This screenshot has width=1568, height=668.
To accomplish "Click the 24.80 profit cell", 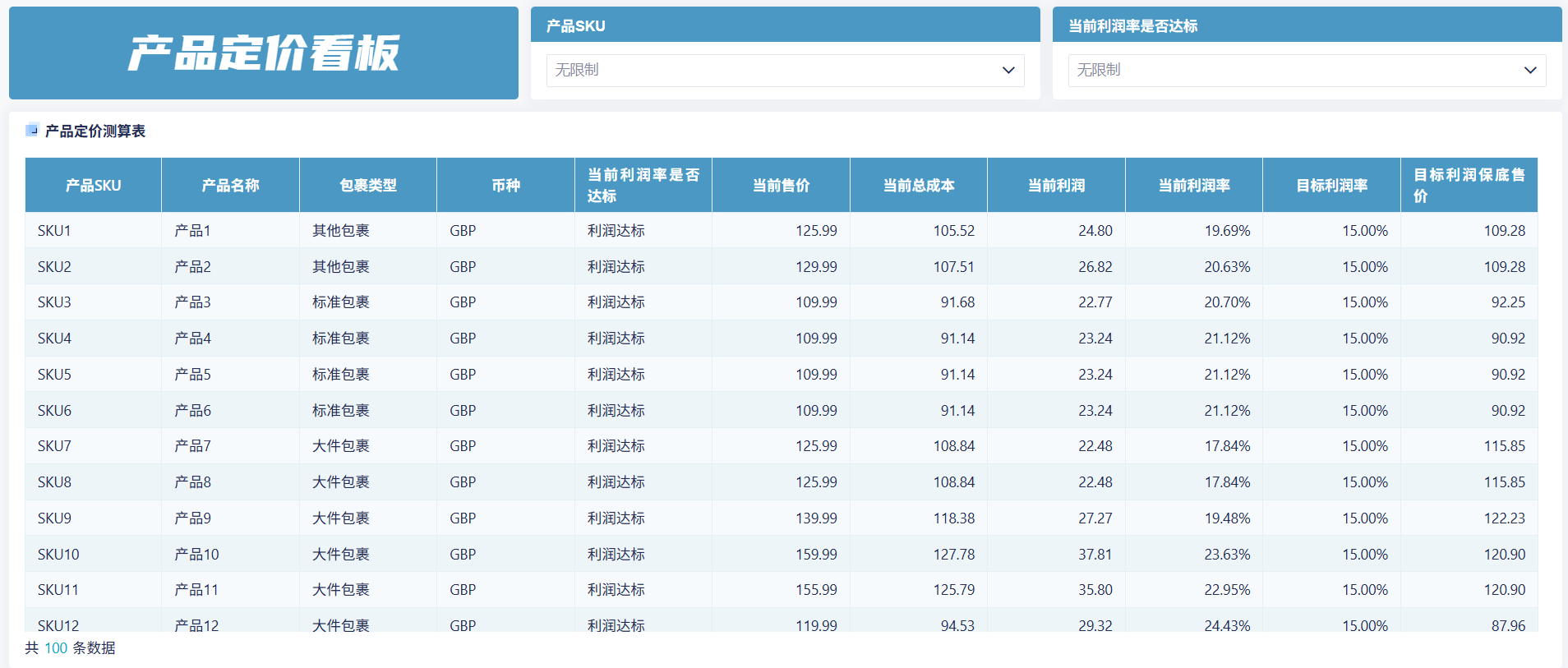I will 1057,231.
